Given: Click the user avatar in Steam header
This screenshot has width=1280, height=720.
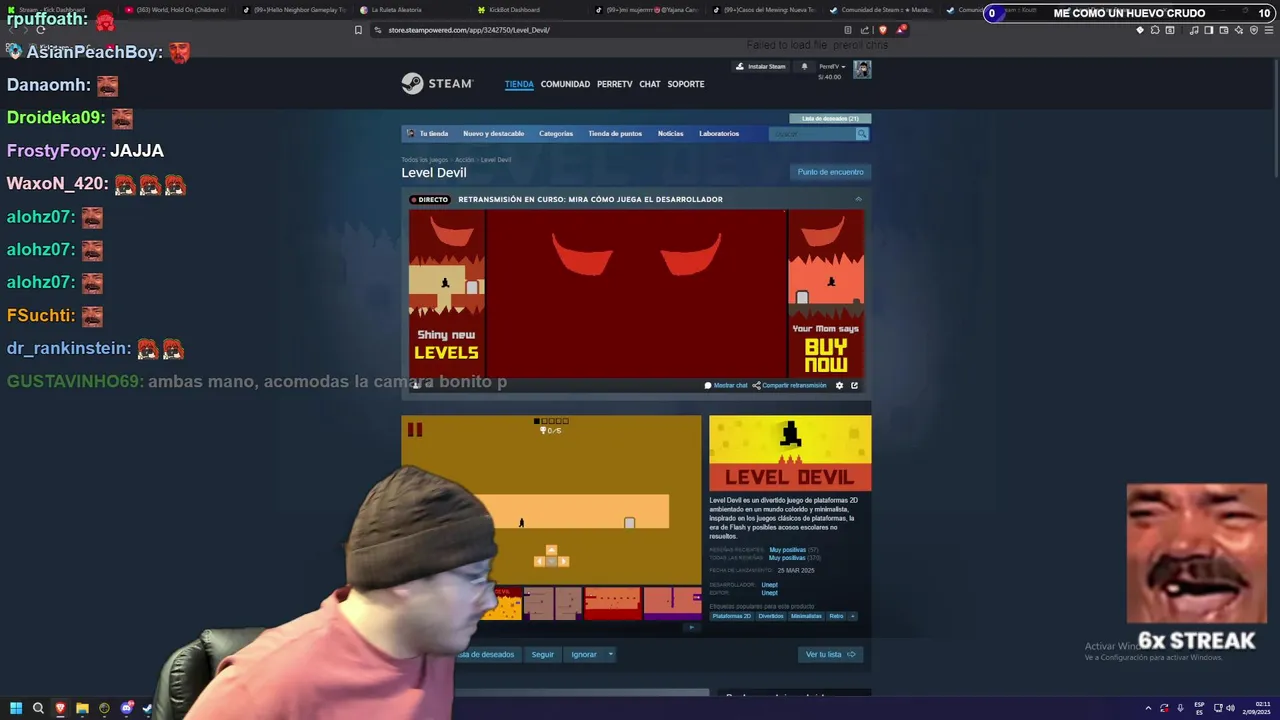Looking at the screenshot, I should coord(862,69).
